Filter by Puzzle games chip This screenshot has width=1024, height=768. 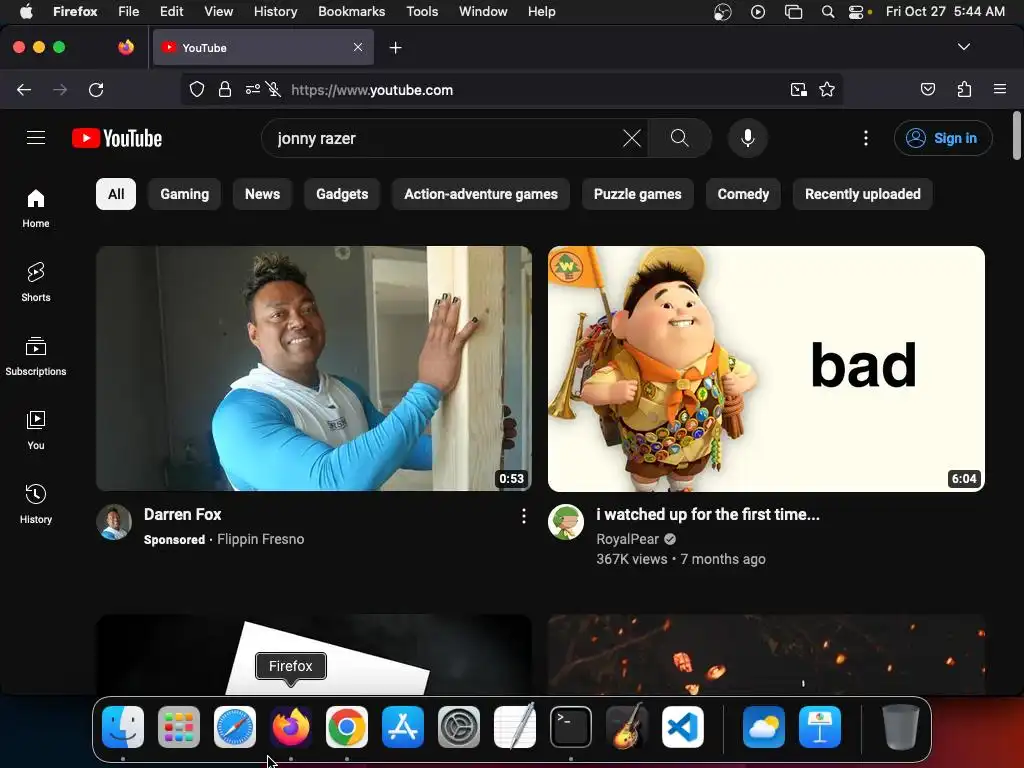637,194
